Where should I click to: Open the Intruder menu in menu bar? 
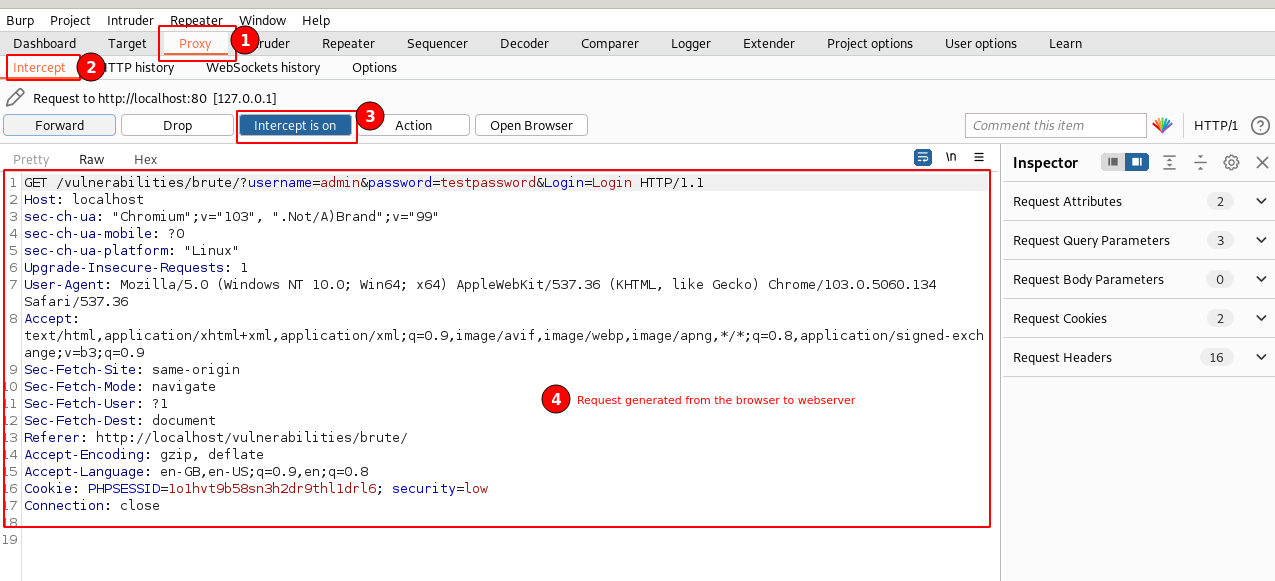click(130, 20)
